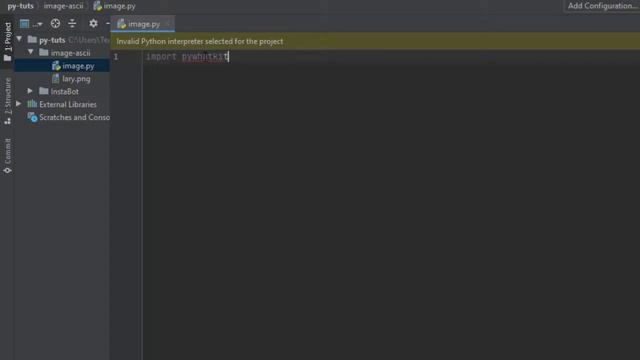Select py-tuts root project row
Screen dimensions: 640x360
[x=62, y=40]
